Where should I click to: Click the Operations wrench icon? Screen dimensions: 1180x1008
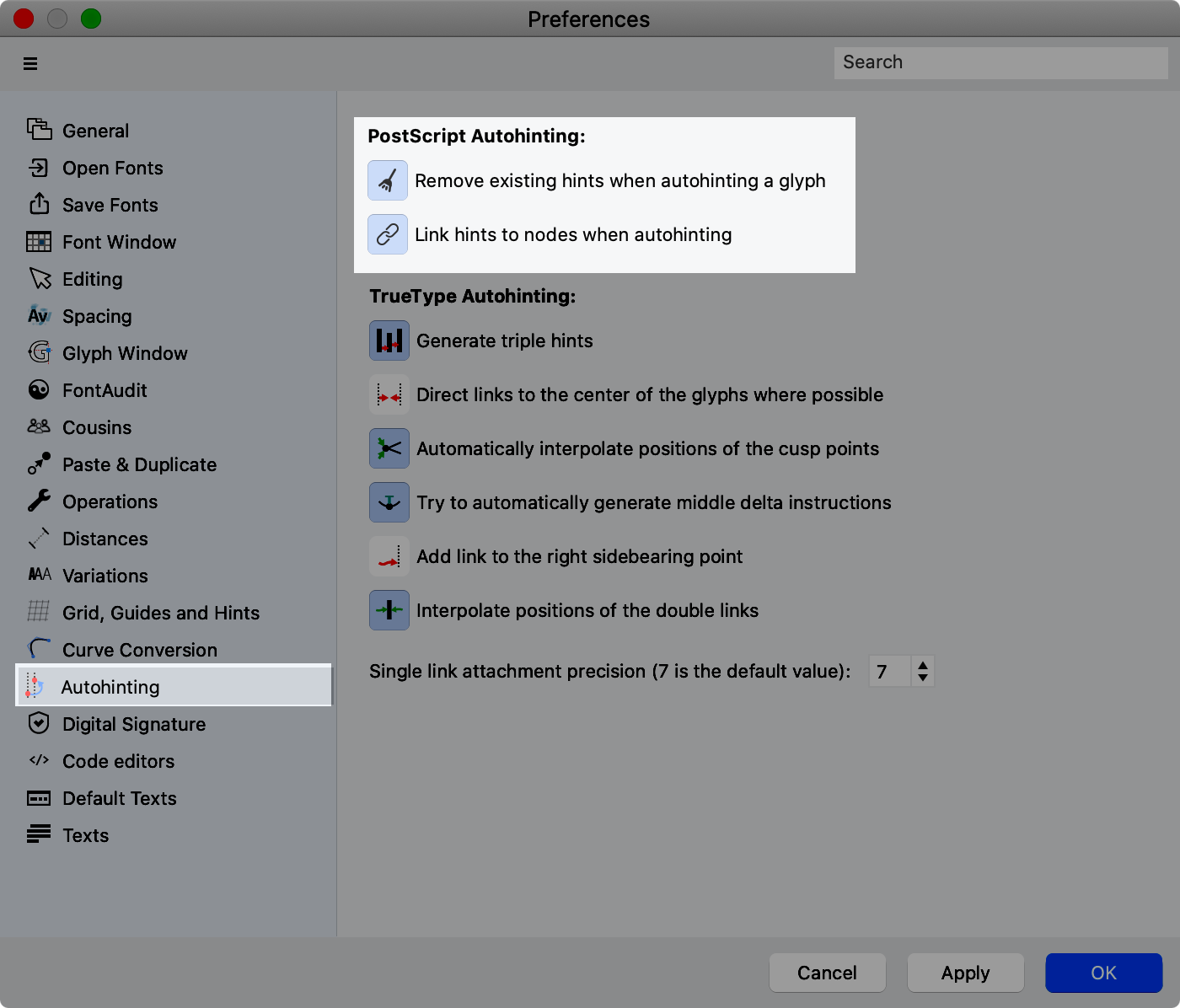pyautogui.click(x=39, y=501)
